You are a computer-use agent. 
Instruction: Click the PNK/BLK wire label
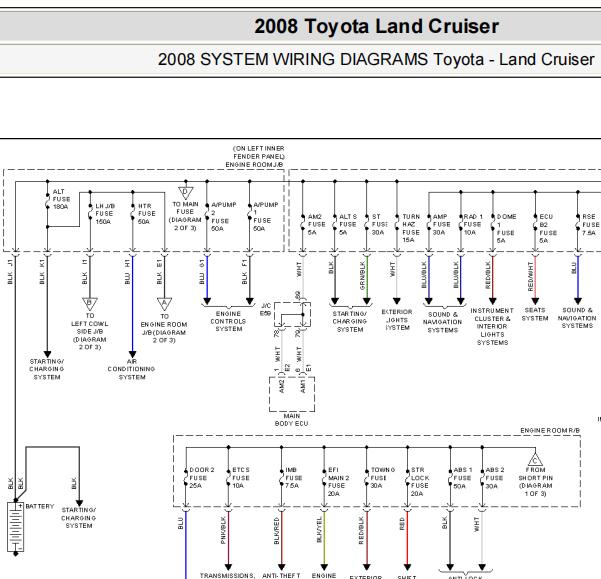tap(223, 530)
